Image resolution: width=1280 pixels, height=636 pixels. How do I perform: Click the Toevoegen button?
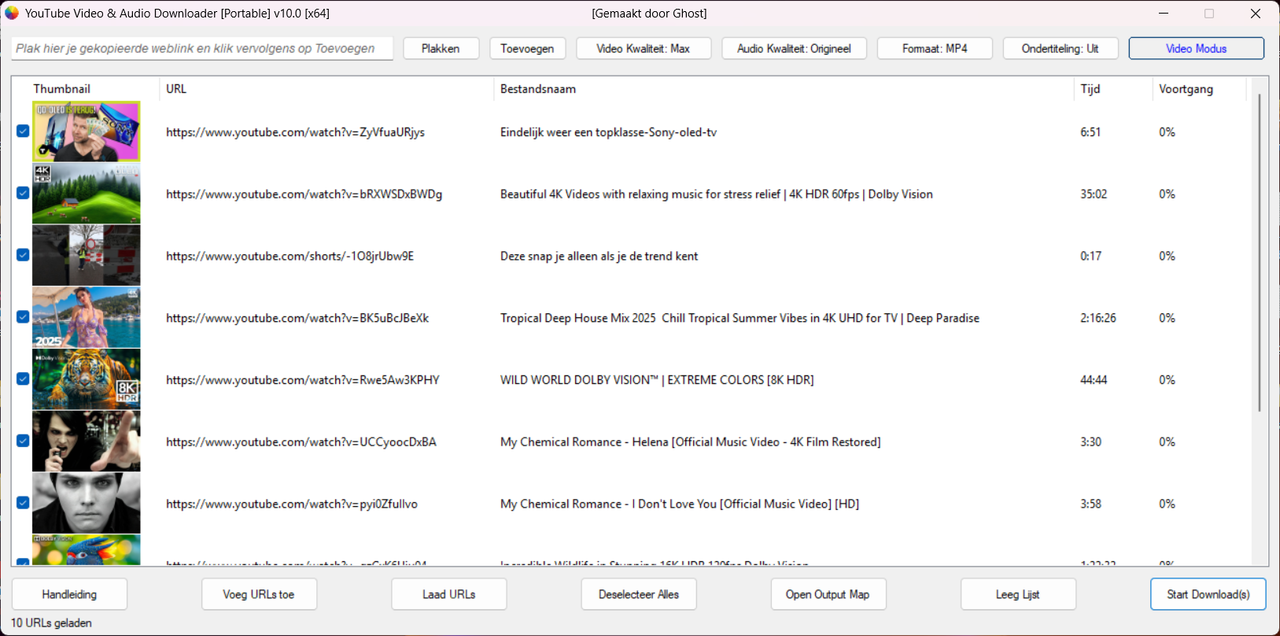pyautogui.click(x=528, y=48)
